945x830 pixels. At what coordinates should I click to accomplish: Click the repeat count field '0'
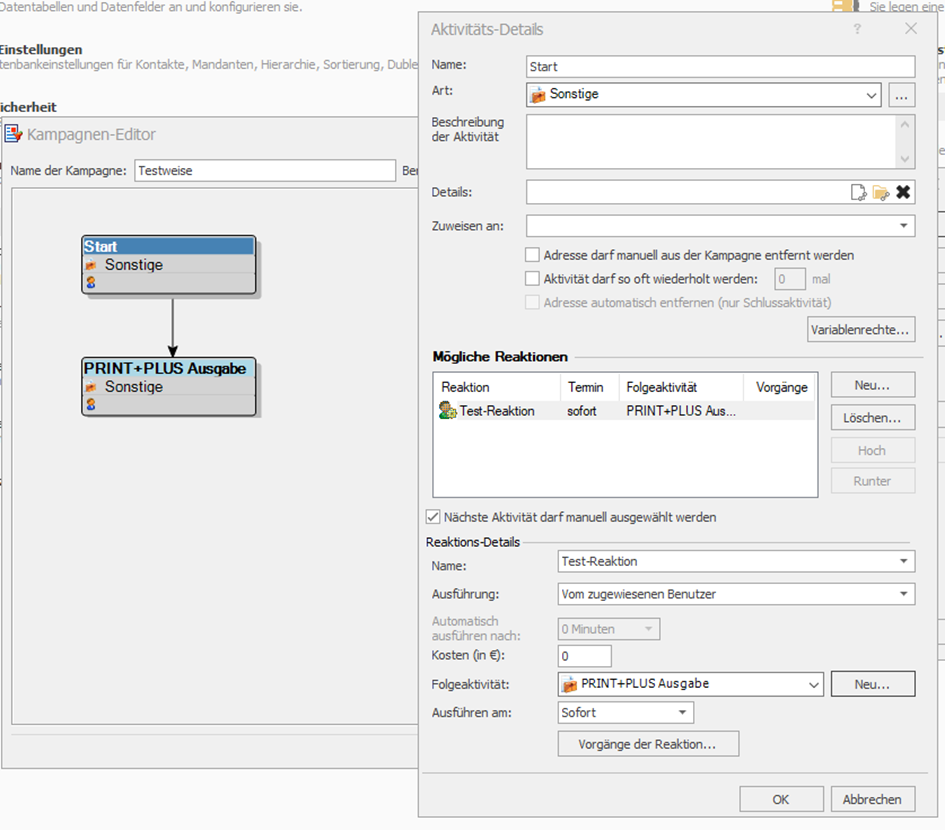pos(790,279)
